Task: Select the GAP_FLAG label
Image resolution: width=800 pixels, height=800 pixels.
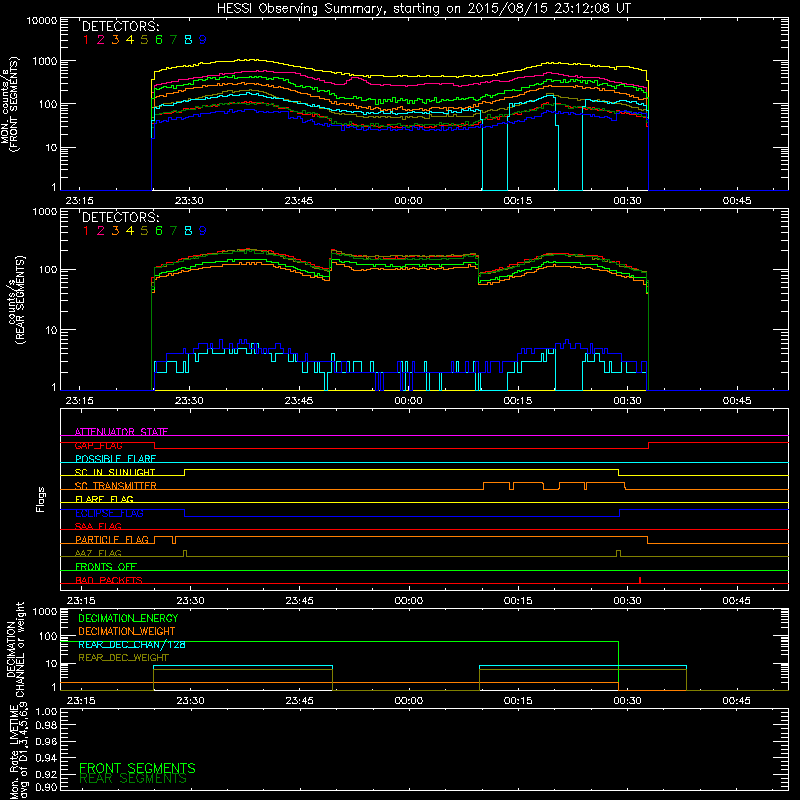Action: [98, 445]
